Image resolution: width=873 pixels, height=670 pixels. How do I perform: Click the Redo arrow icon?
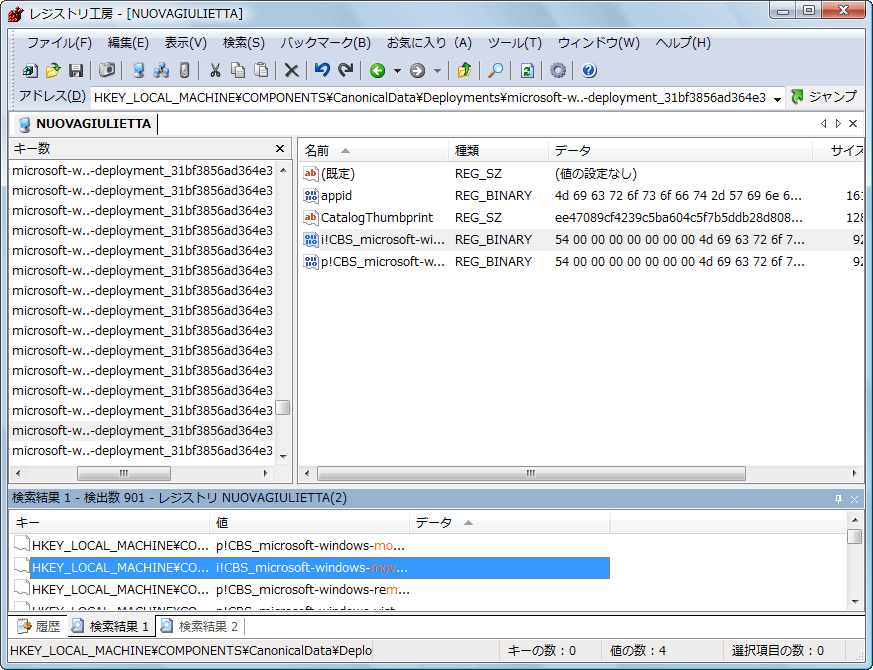(x=345, y=71)
